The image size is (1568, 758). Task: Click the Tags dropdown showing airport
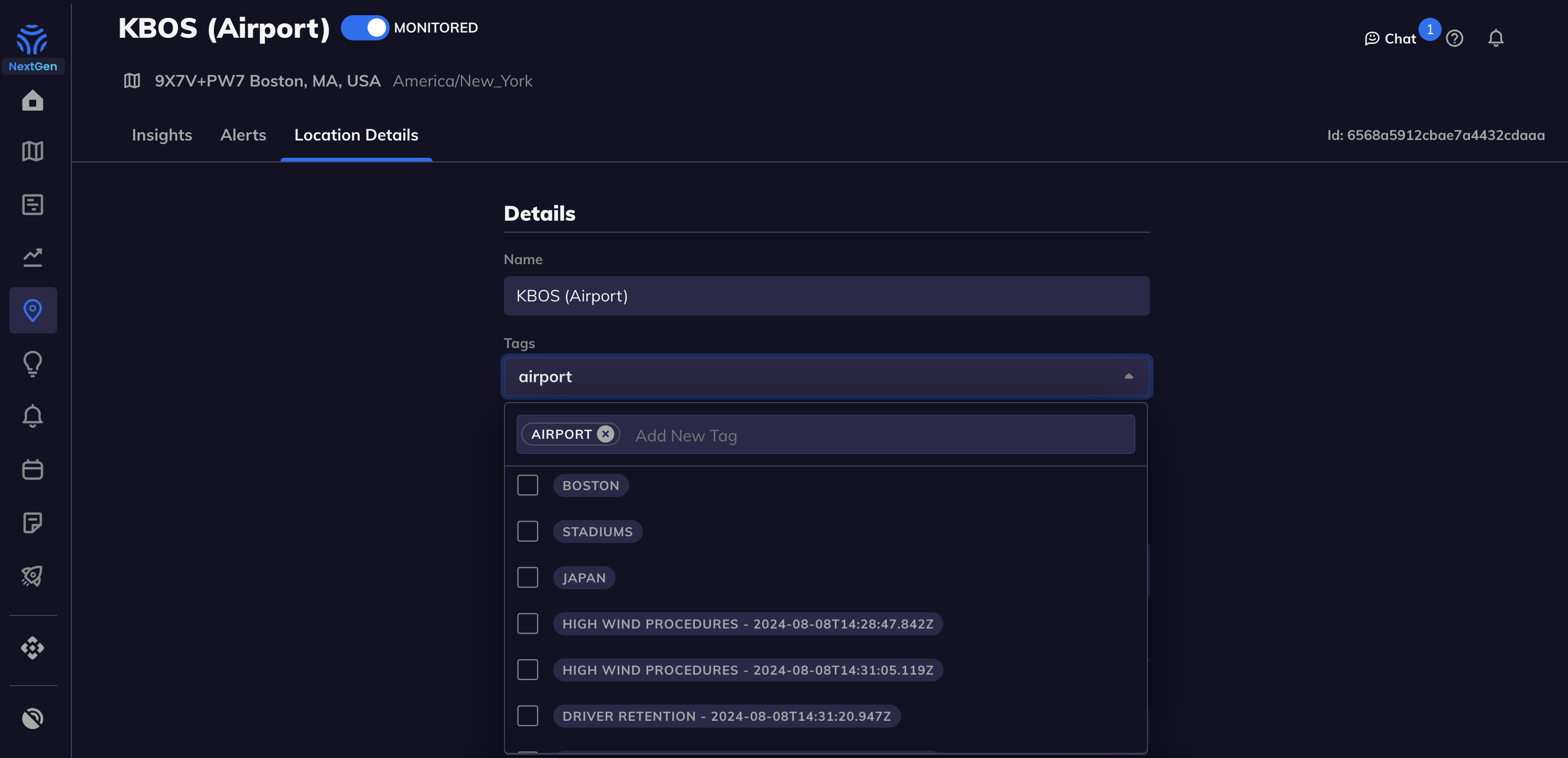click(x=826, y=376)
